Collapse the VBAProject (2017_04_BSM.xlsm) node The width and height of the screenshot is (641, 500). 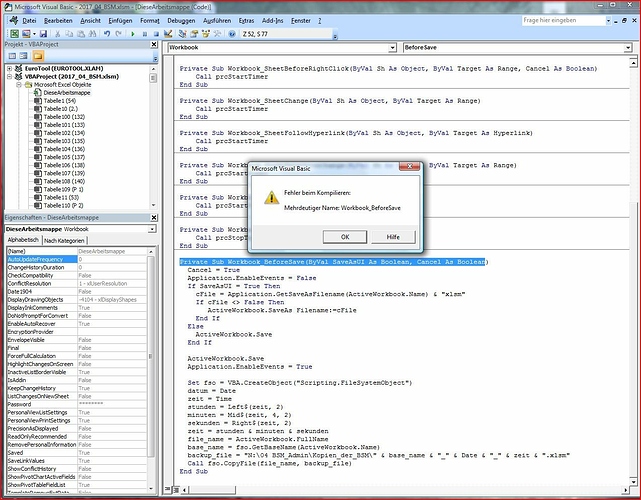[x=10, y=76]
